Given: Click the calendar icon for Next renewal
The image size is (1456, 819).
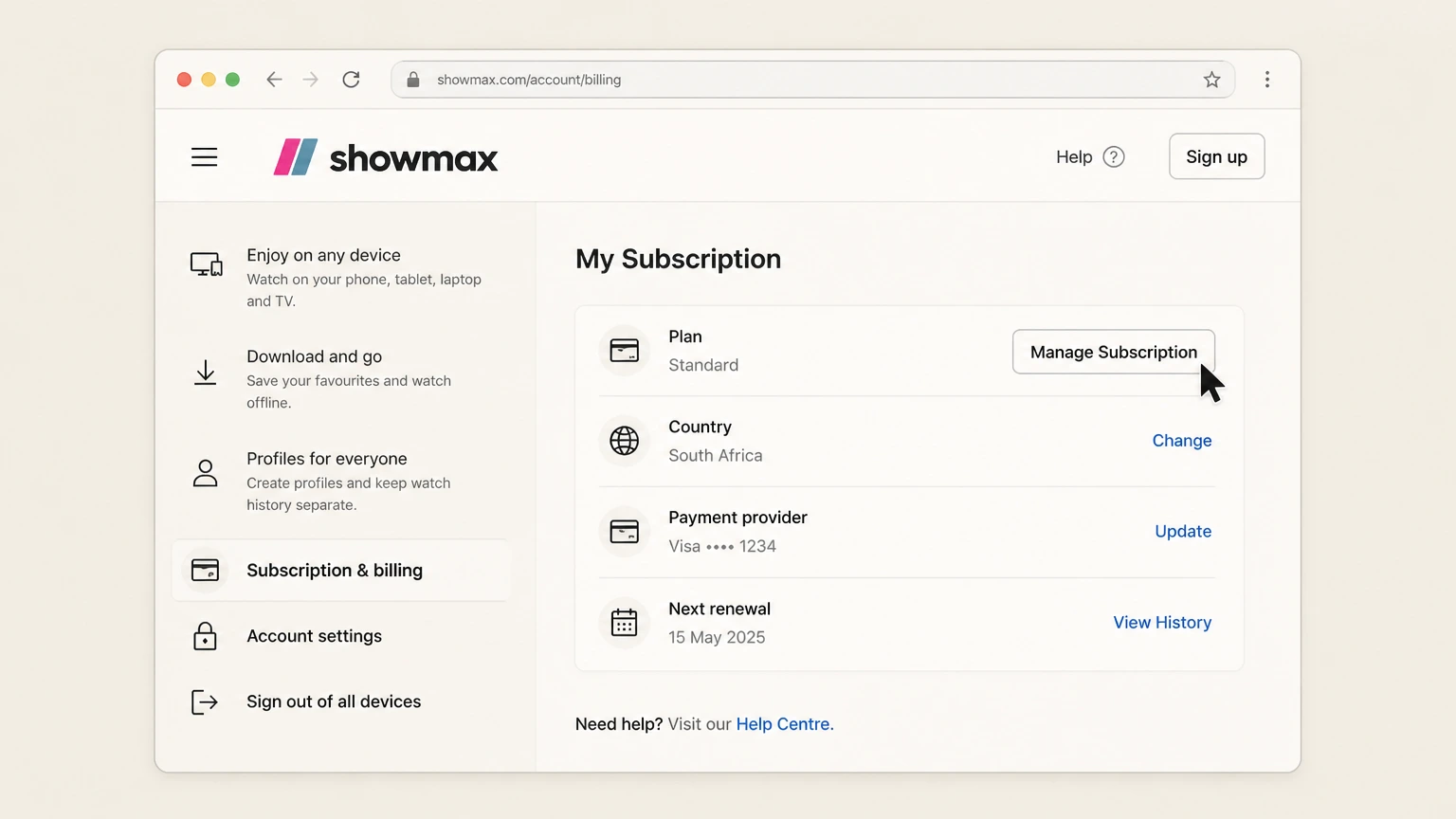Looking at the screenshot, I should 624,623.
